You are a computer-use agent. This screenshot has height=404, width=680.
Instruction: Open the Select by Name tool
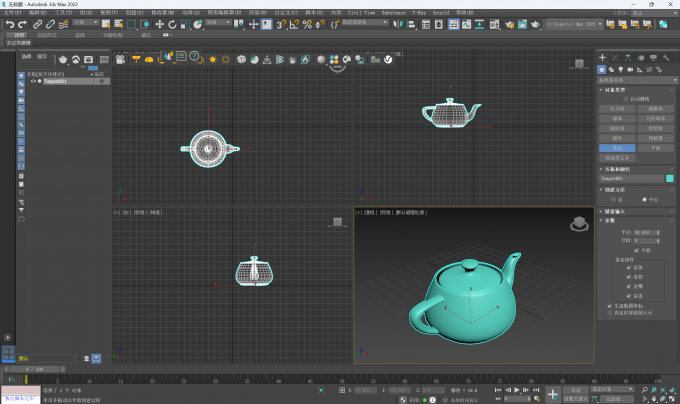click(x=118, y=24)
